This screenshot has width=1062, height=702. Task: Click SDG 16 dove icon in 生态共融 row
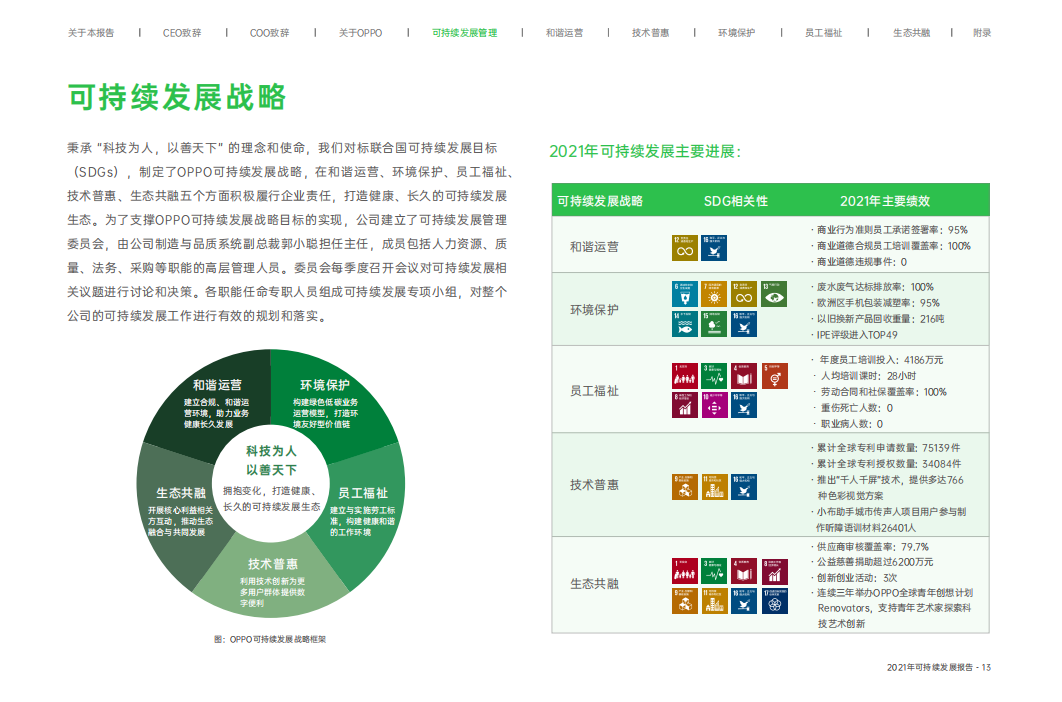[x=744, y=601]
